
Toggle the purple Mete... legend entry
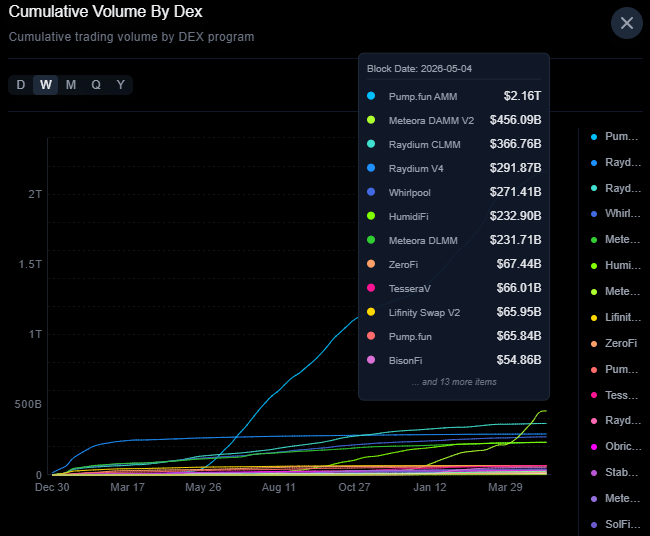coord(615,498)
